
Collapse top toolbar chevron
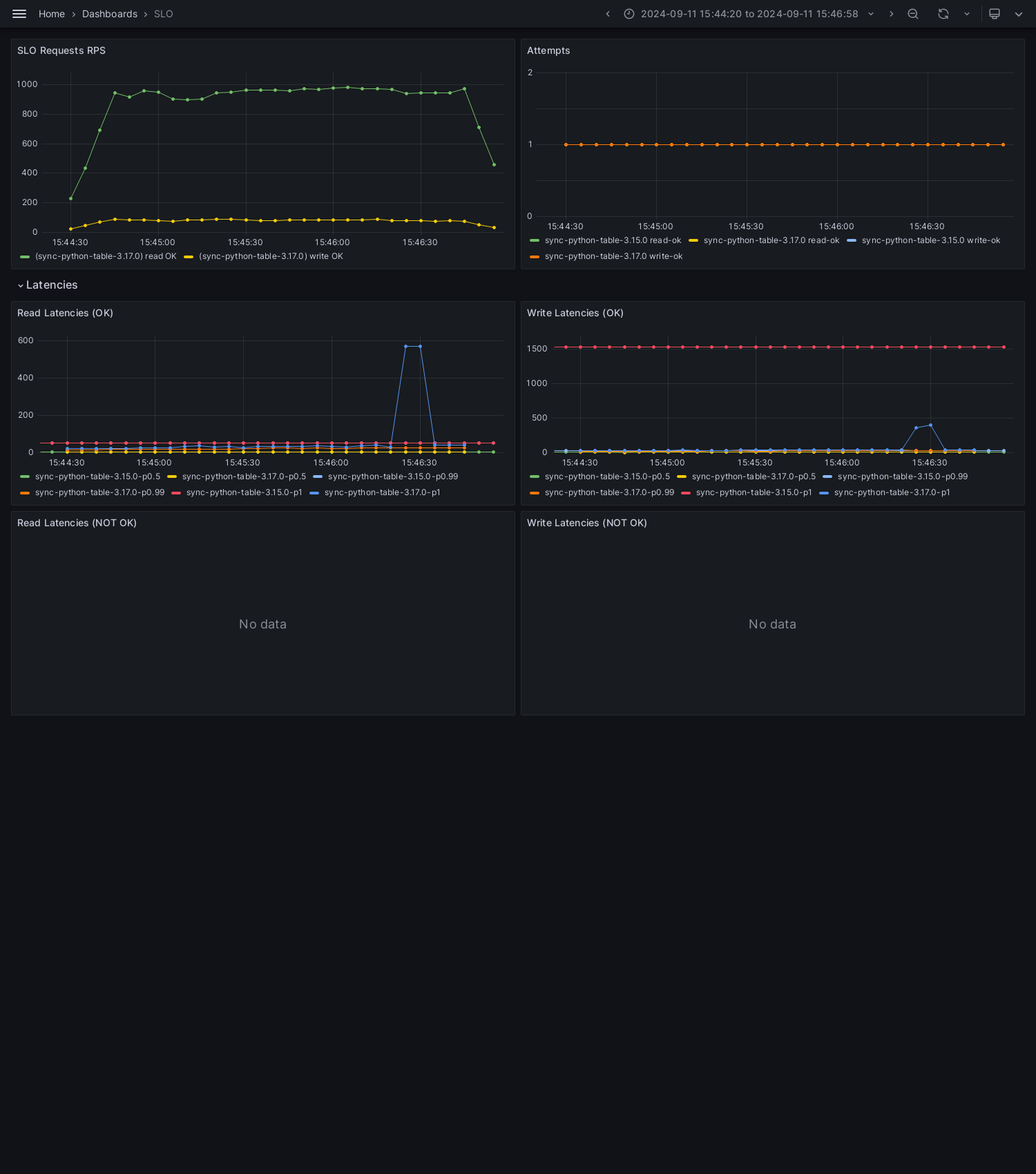pos(1019,14)
